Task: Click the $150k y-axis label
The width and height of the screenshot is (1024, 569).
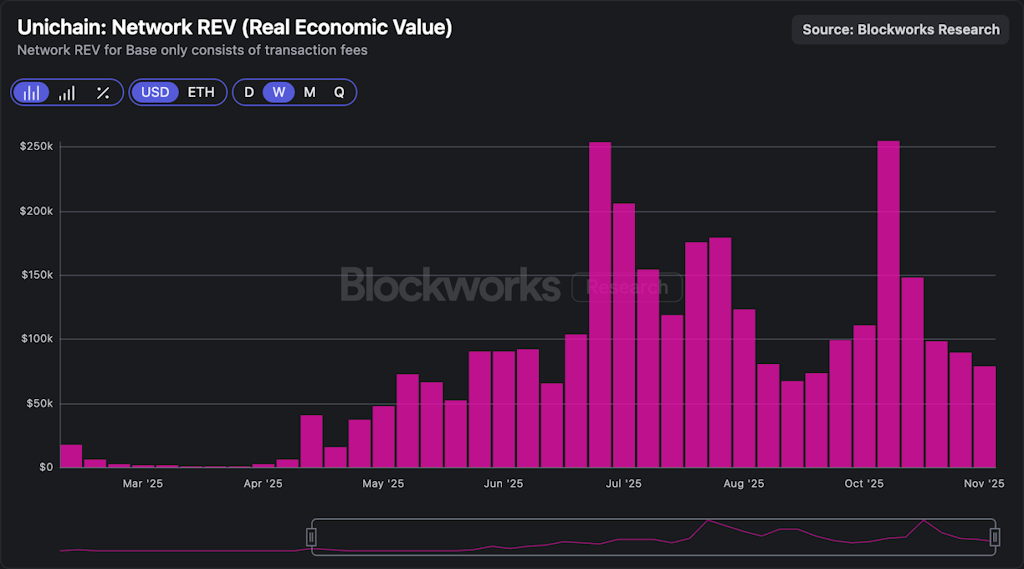Action: pyautogui.click(x=37, y=275)
